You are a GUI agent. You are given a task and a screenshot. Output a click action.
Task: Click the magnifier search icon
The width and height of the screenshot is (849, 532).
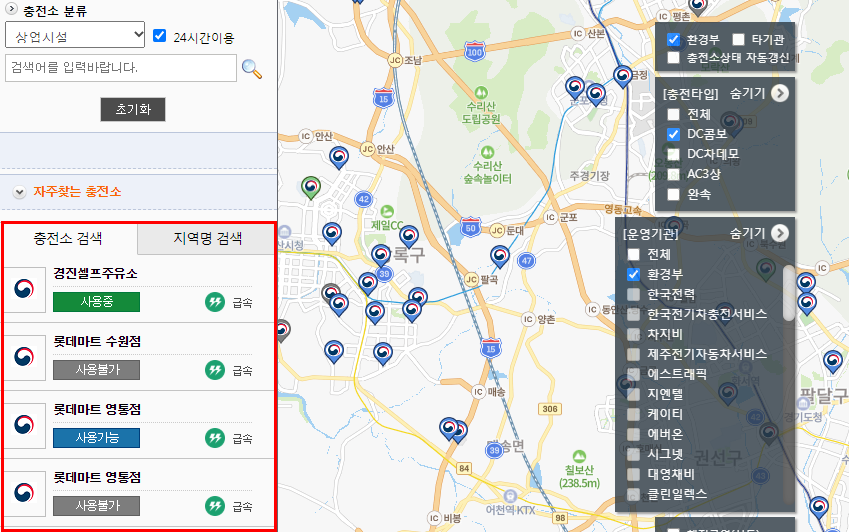[x=252, y=69]
